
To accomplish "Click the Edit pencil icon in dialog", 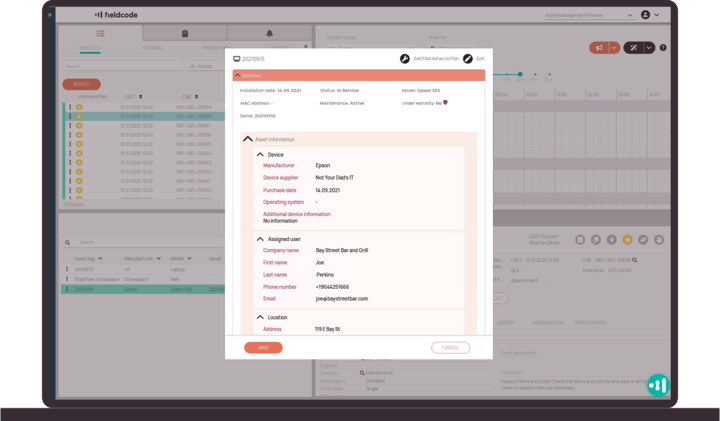I will pos(468,59).
